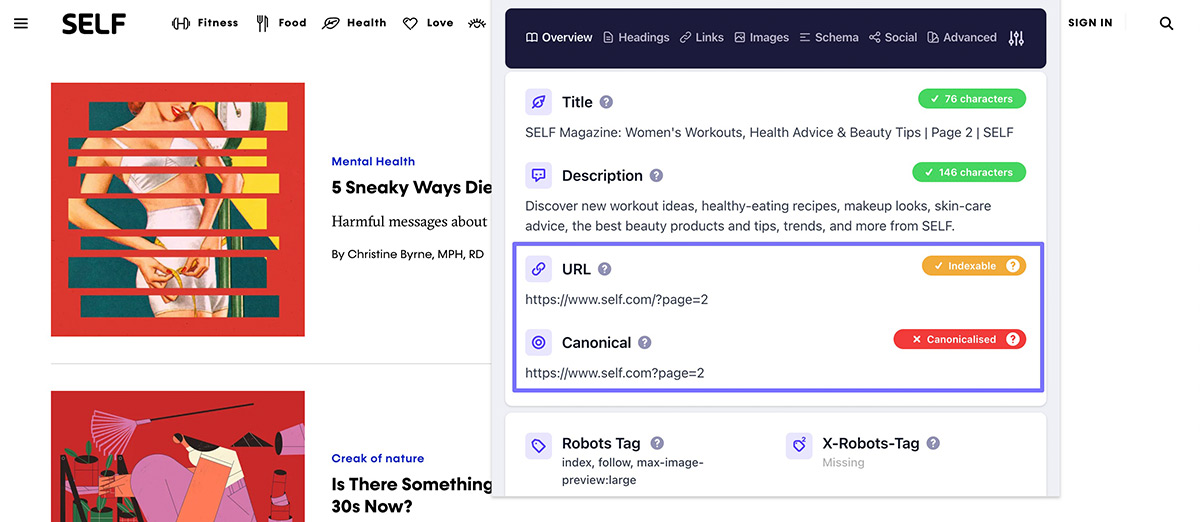
Task: Switch to the Schema tab
Action: (829, 37)
